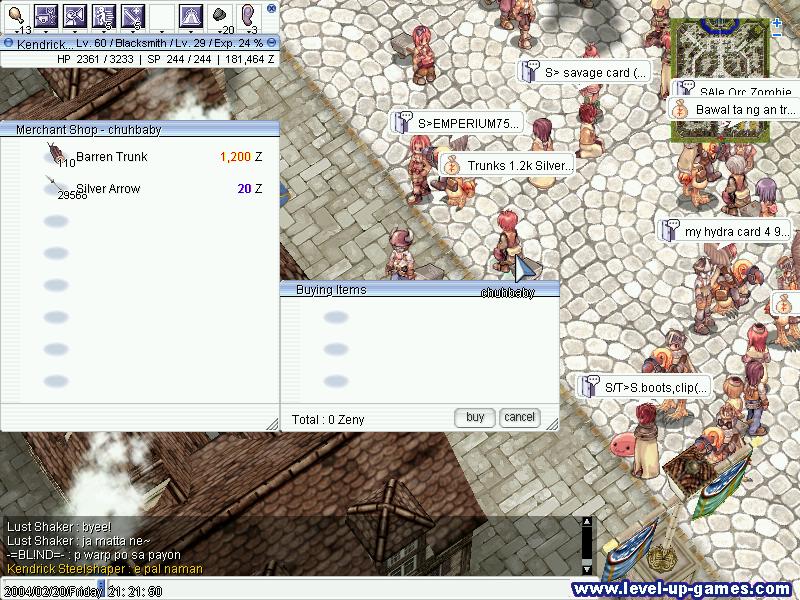Select the dark stone item in hotbar

(x=219, y=15)
